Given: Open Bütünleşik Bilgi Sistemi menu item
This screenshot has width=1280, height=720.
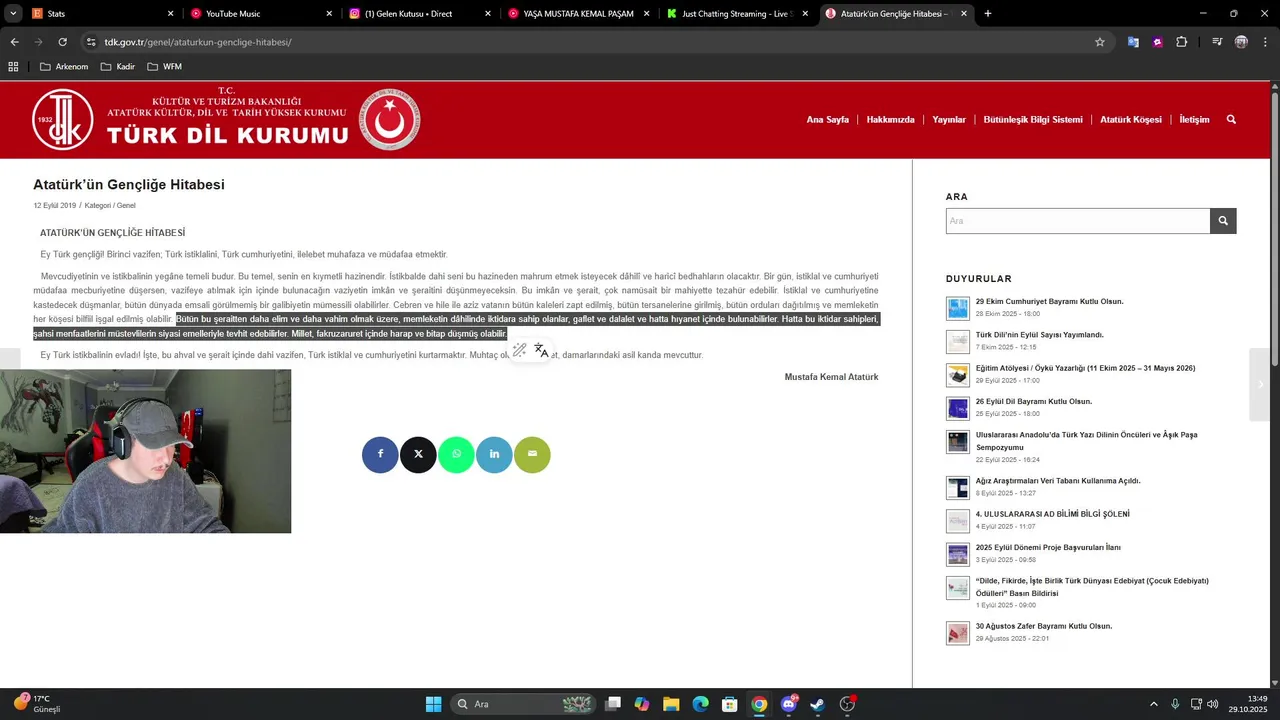Looking at the screenshot, I should 1033,120.
